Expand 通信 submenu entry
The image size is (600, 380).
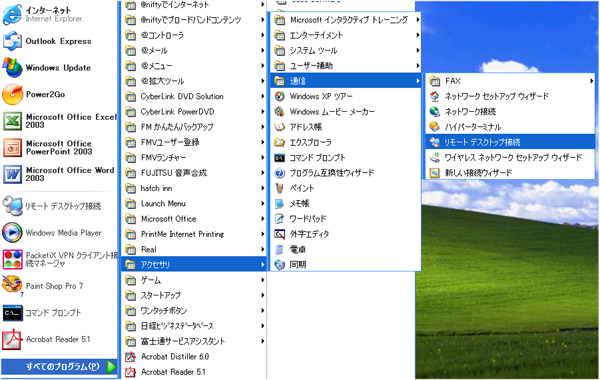coord(346,81)
